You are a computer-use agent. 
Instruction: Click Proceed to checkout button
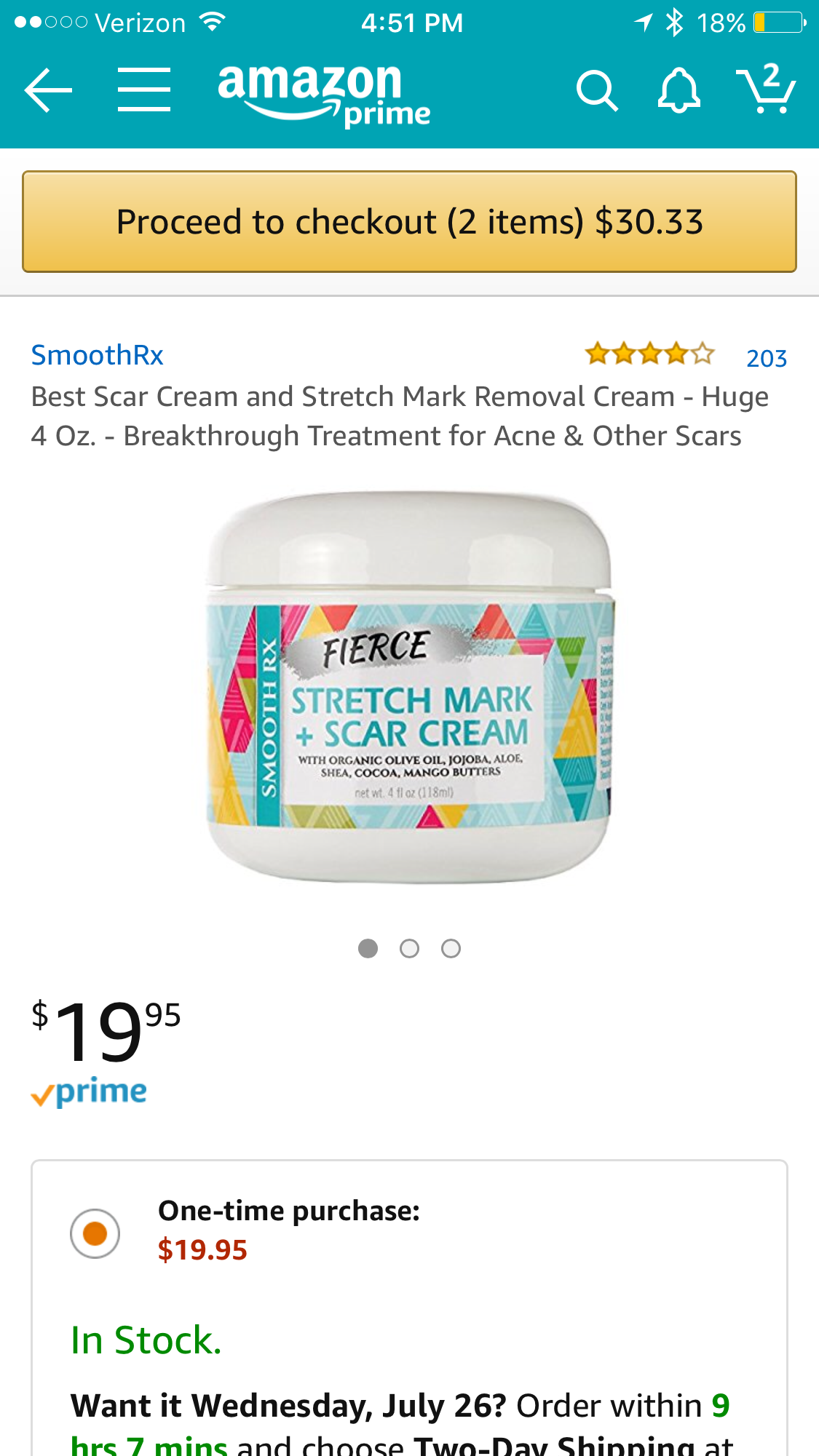pyautogui.click(x=409, y=222)
